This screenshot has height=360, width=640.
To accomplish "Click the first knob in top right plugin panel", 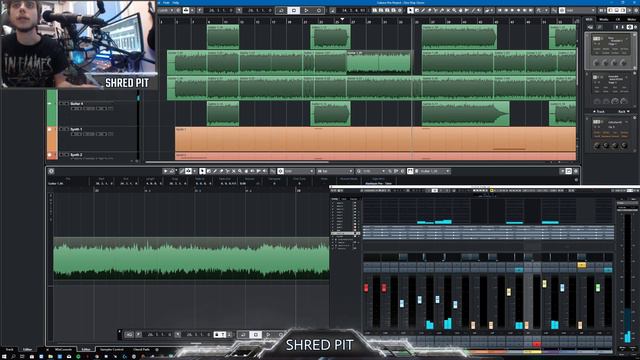I will pos(596,63).
